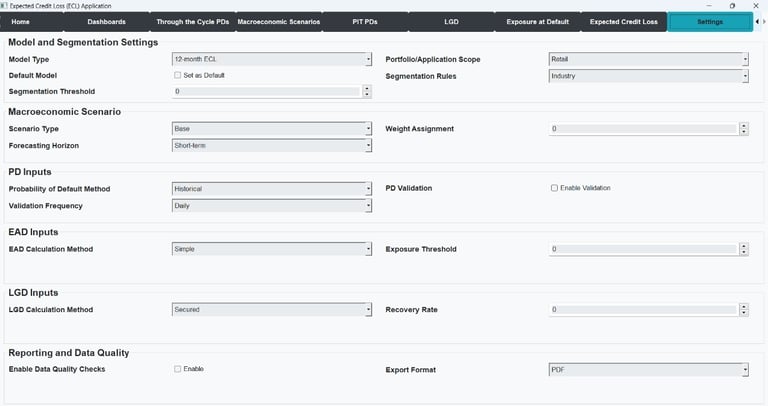Open the Model Type dropdown
The image size is (768, 406).
[x=271, y=59]
